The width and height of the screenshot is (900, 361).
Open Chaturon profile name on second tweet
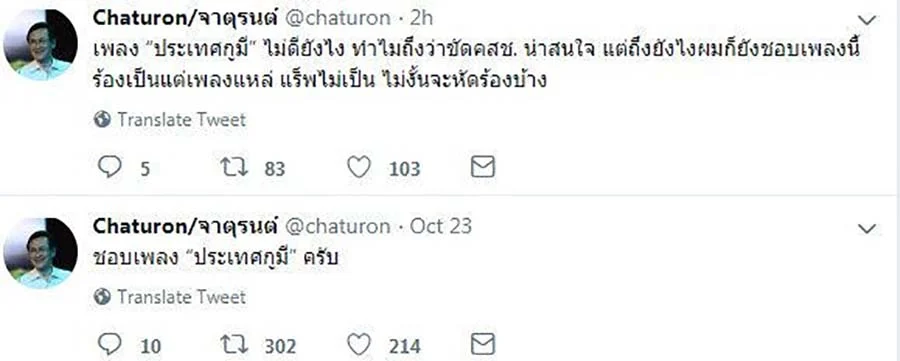[185, 226]
